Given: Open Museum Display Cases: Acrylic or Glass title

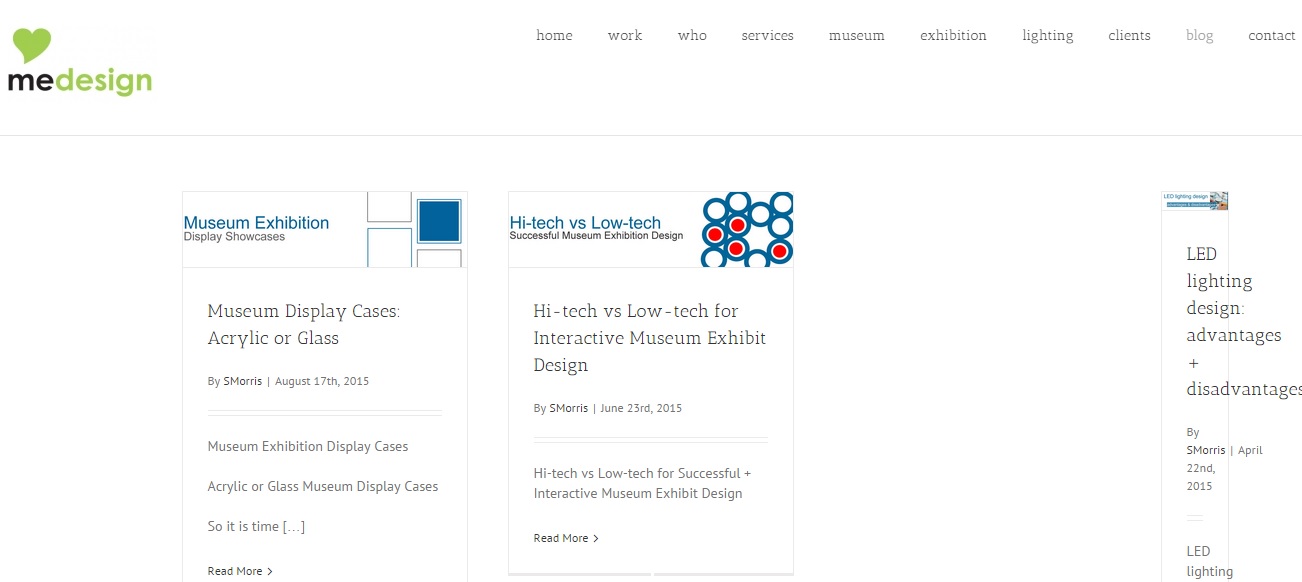Looking at the screenshot, I should pyautogui.click(x=304, y=325).
